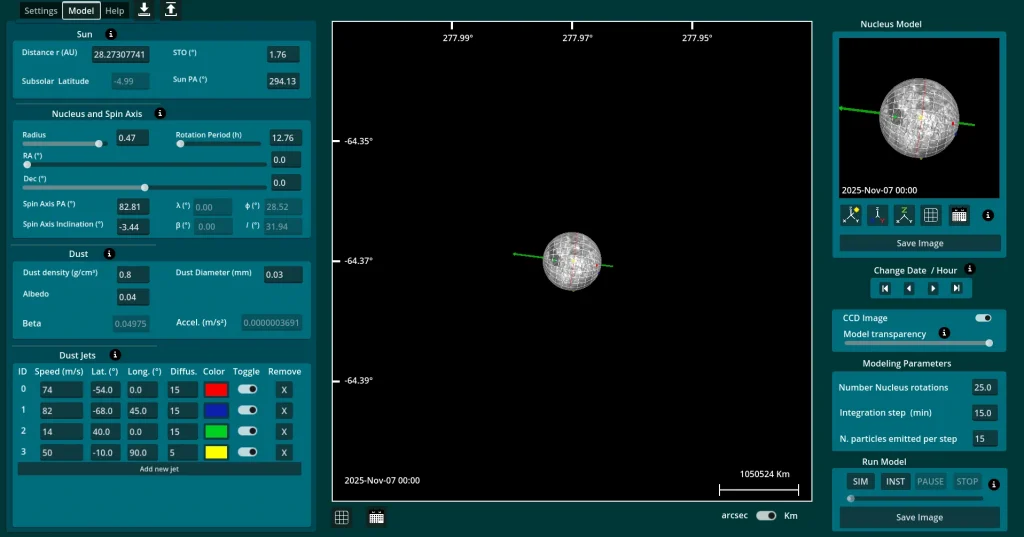
Task: Click the blue color swatch for jet 1
Action: point(215,410)
